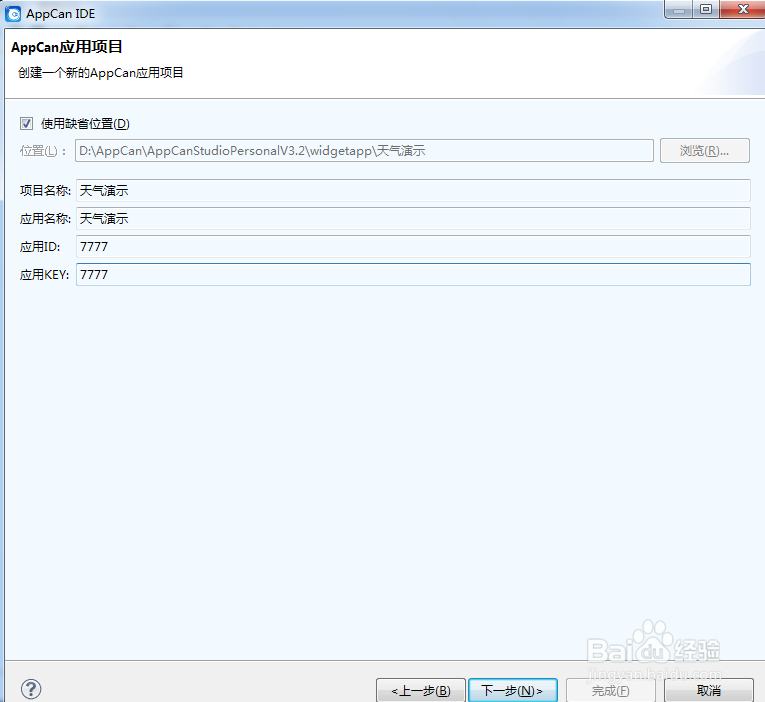Click the 完成(F) finish button
Viewport: 765px width, 702px height.
(x=610, y=690)
